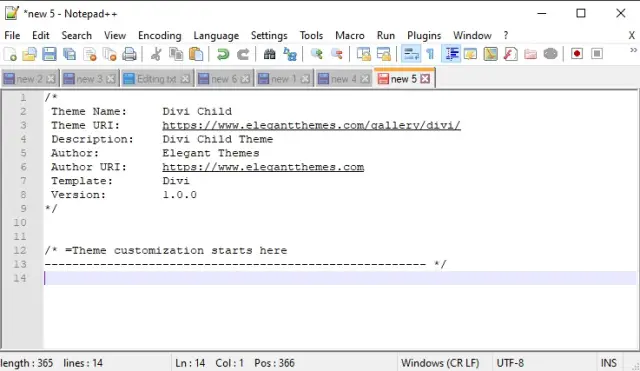Open the Replace tool icon

tap(290, 54)
